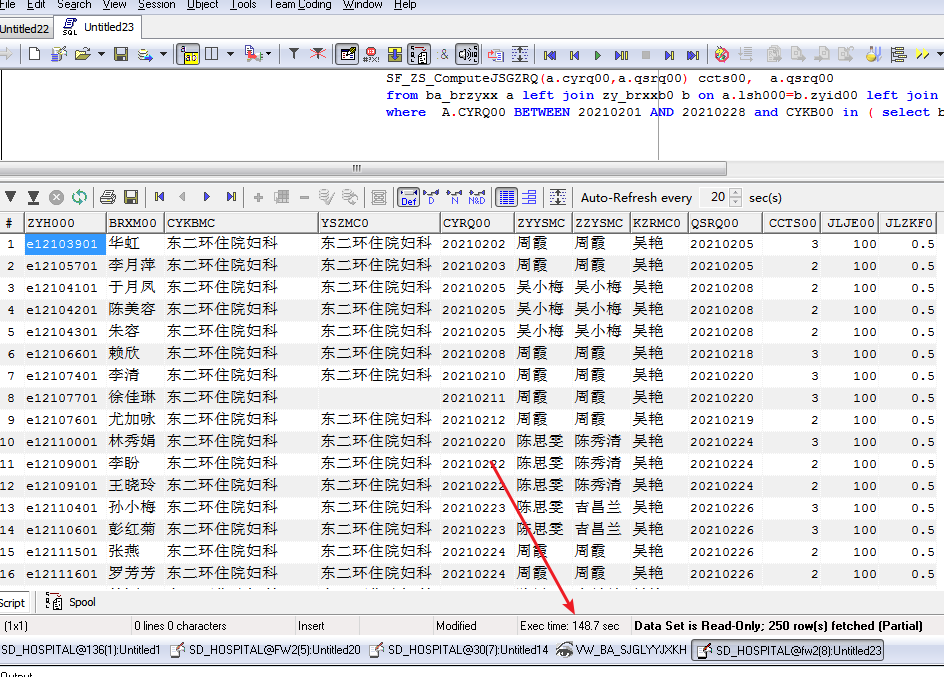Image resolution: width=944 pixels, height=677 pixels.
Task: Increase Auto-Refresh seconds with up spinner
Action: click(736, 193)
